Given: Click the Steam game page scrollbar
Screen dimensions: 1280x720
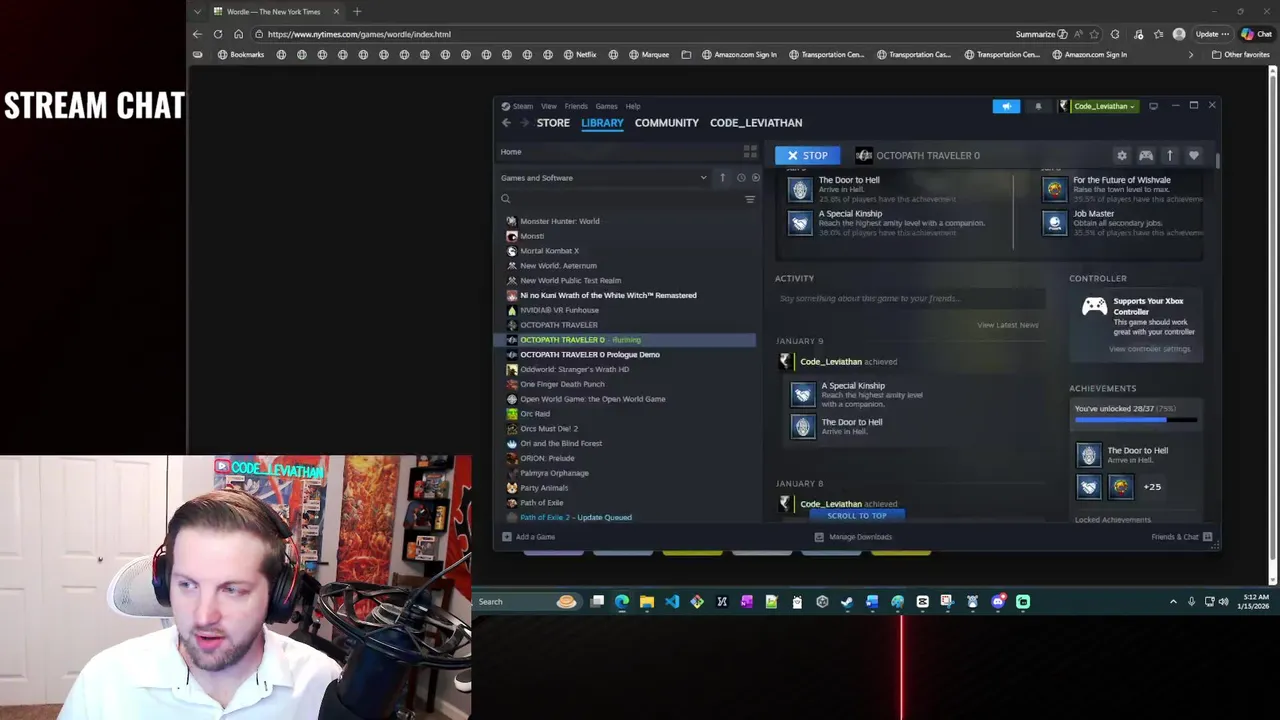Looking at the screenshot, I should pos(1217,161).
